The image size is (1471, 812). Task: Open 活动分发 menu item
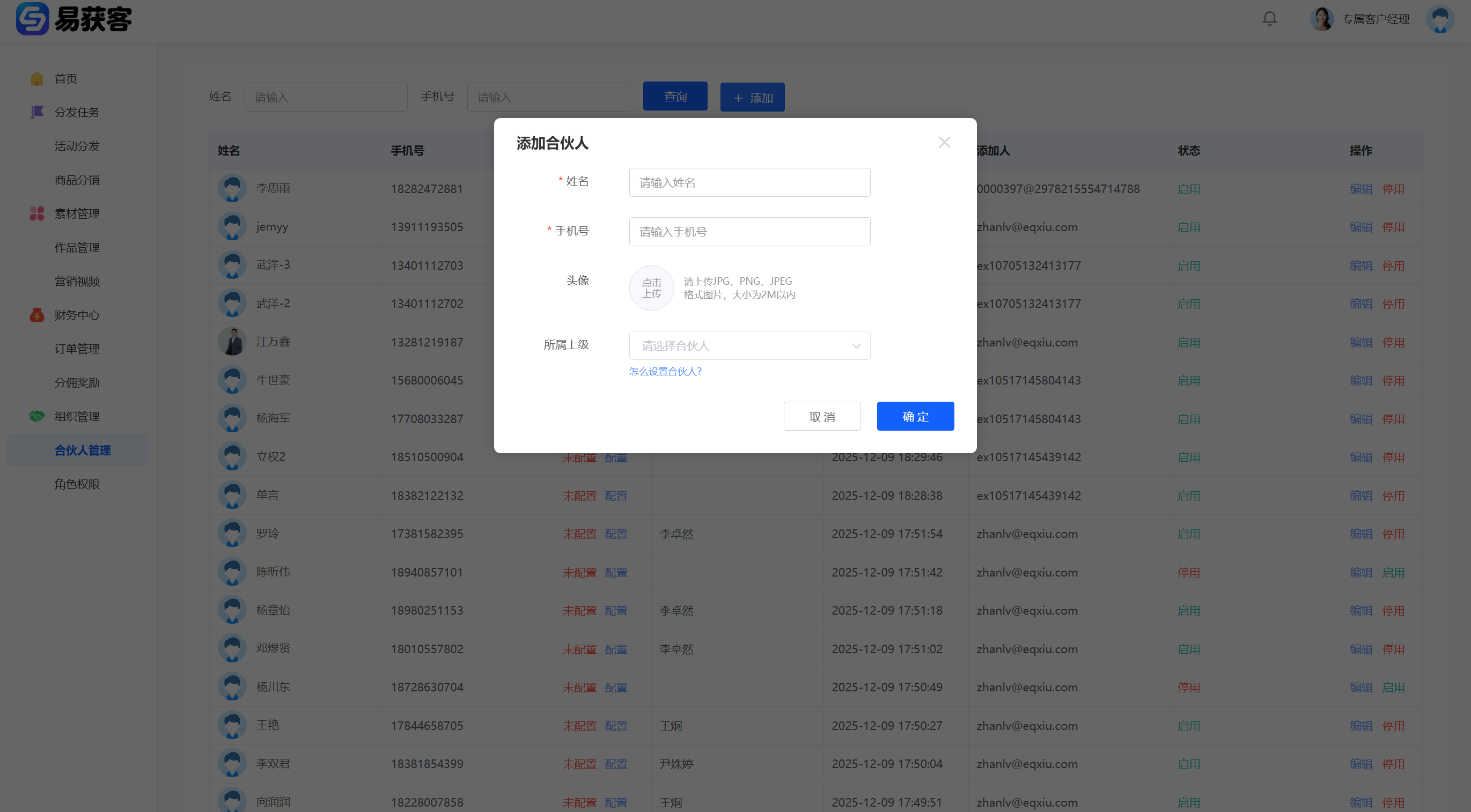pyautogui.click(x=77, y=146)
